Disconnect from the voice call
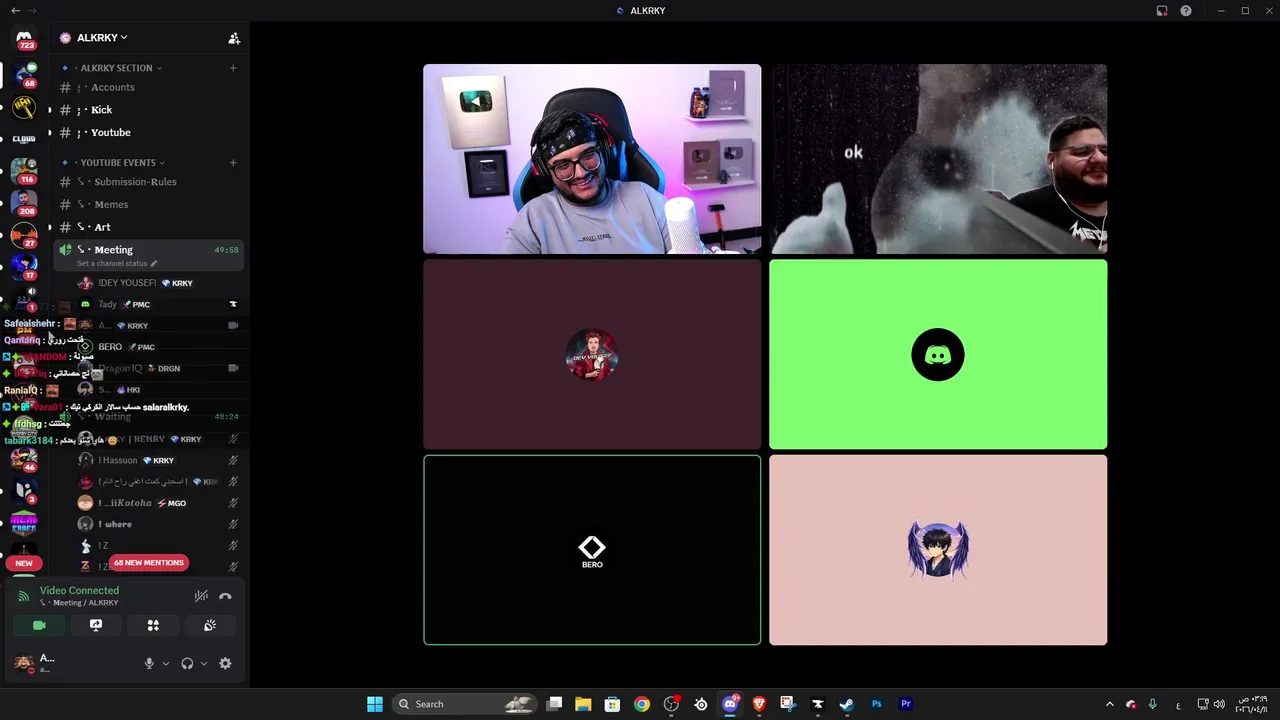Screen dimensions: 1280x720 pos(225,596)
